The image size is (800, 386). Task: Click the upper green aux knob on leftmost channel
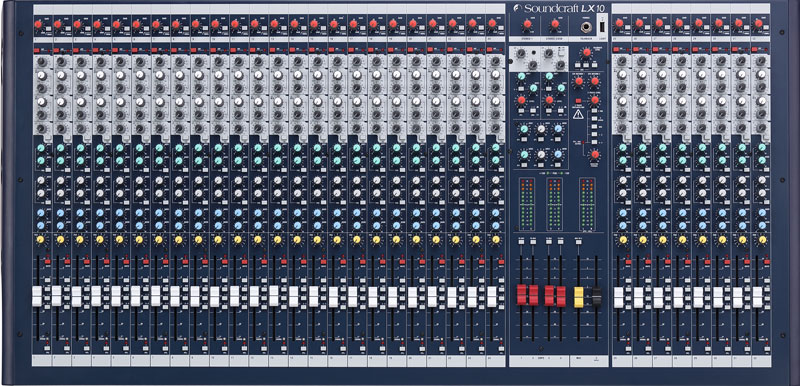pyautogui.click(x=40, y=148)
